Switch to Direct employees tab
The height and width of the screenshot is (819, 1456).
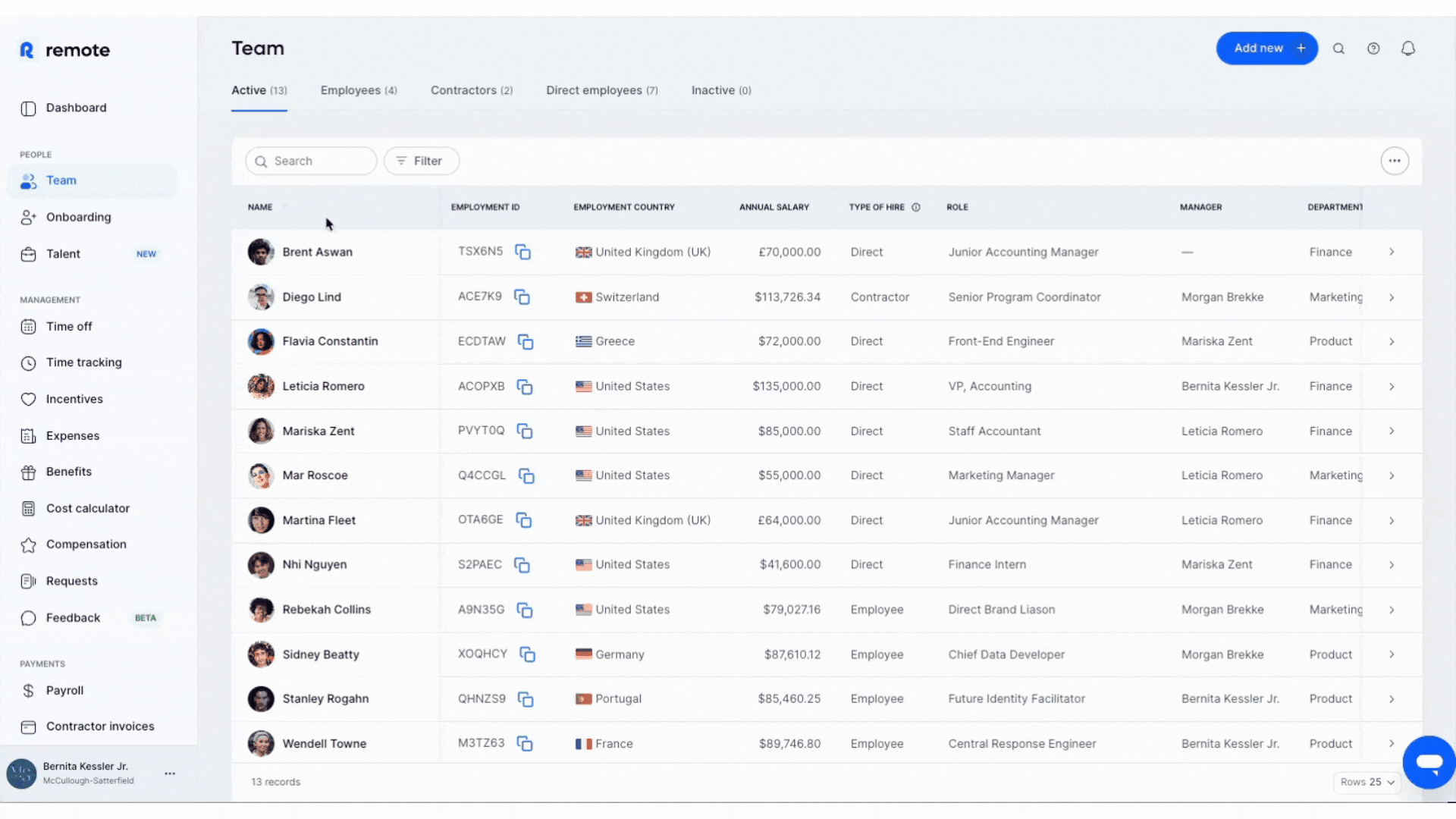click(602, 90)
